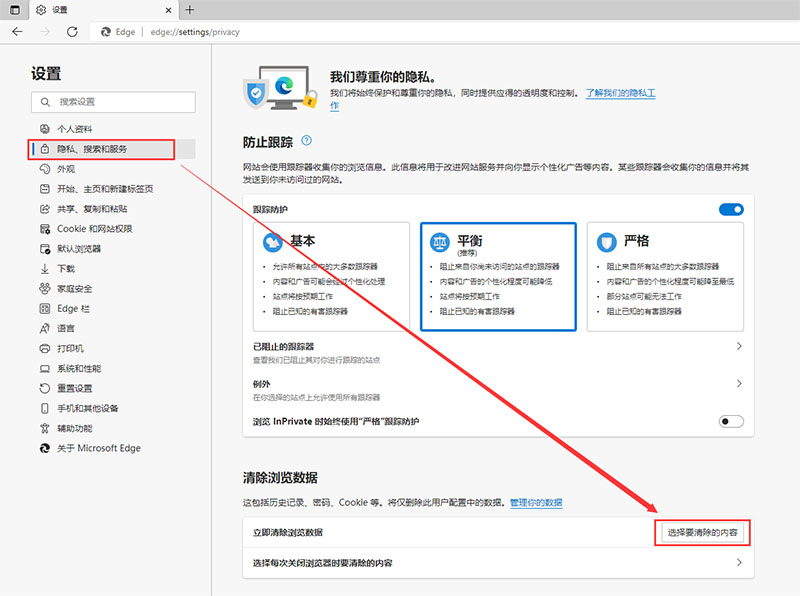800x596 pixels.
Task: Click the 打印机 printer icon
Action: (x=43, y=348)
